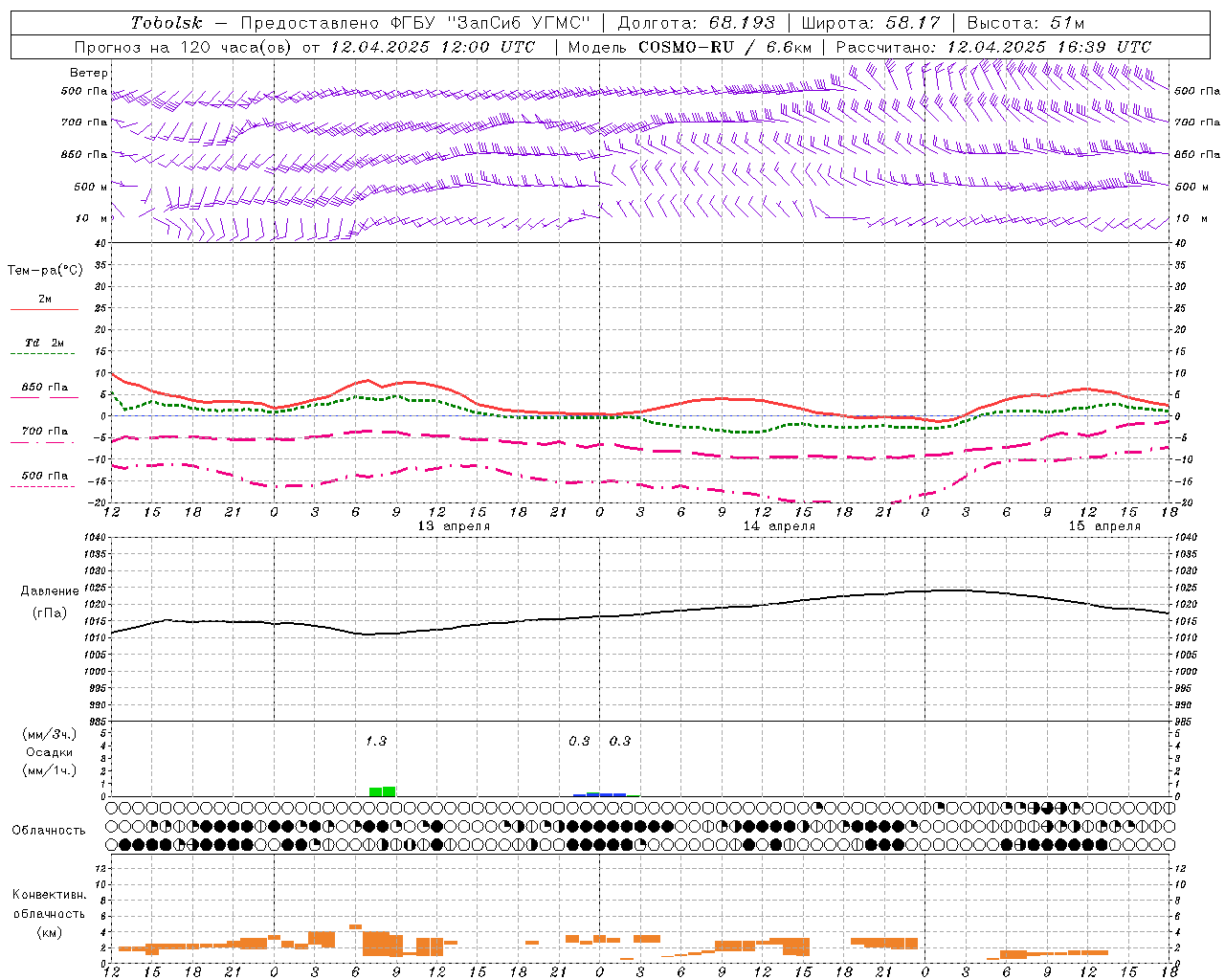This screenshot has width=1225, height=980.
Task: Click the 'Тем-ра(°C)' temperature panel label
Action: coord(45,271)
